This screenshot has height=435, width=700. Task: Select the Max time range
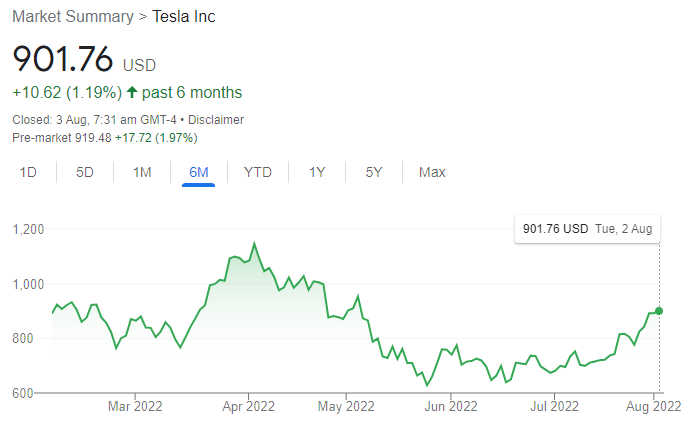(432, 172)
